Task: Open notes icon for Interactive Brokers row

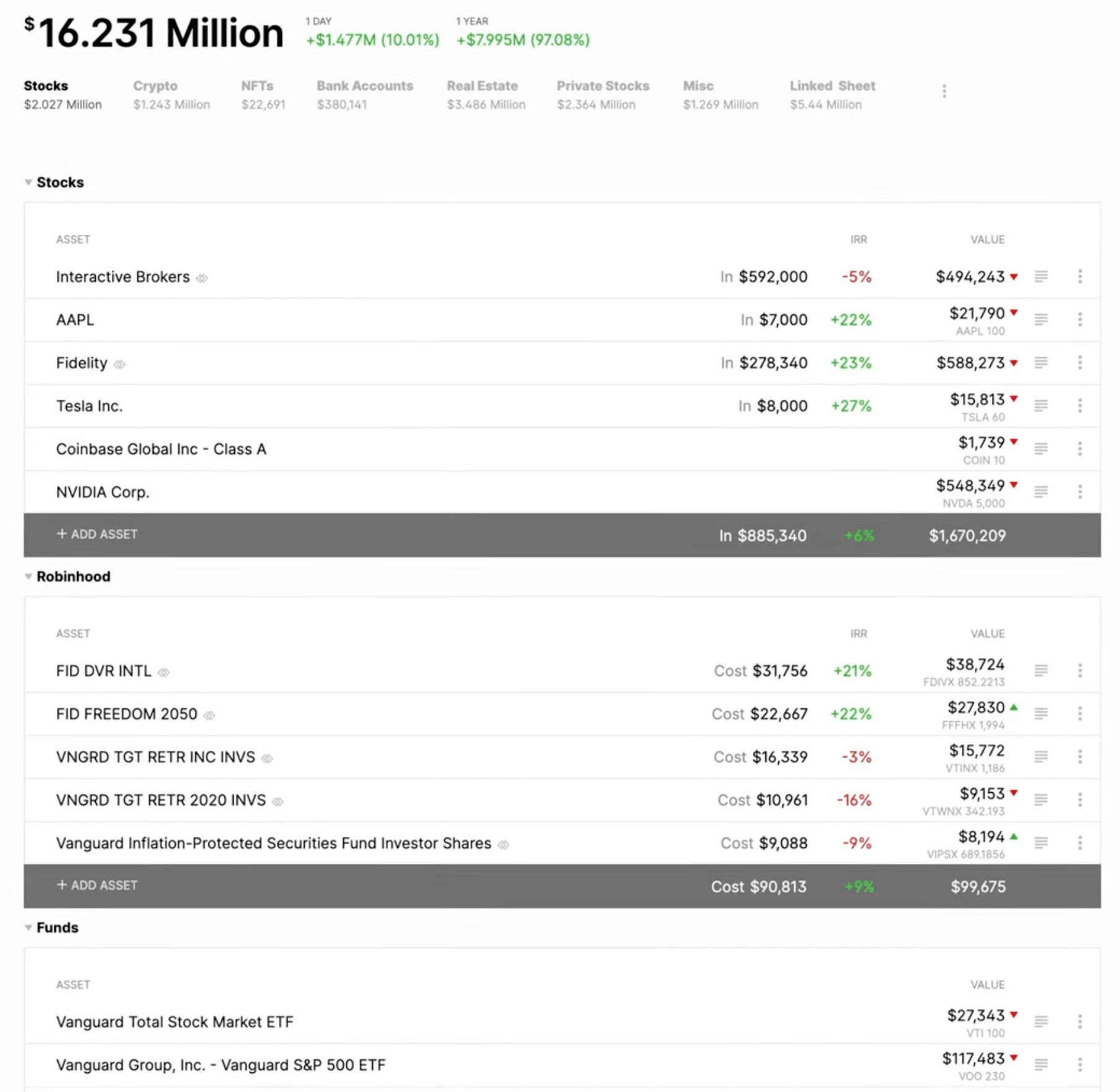Action: [x=1041, y=276]
